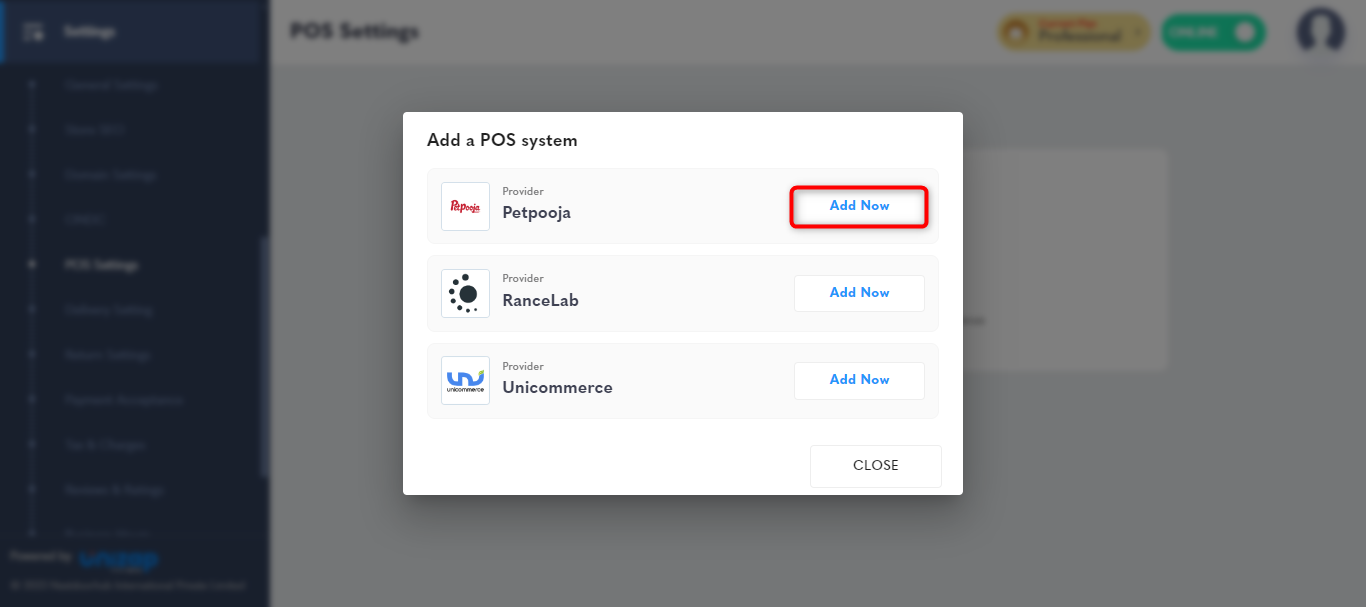This screenshot has width=1366, height=607.
Task: Open the Powered by brand logo link
Action: coord(118,559)
